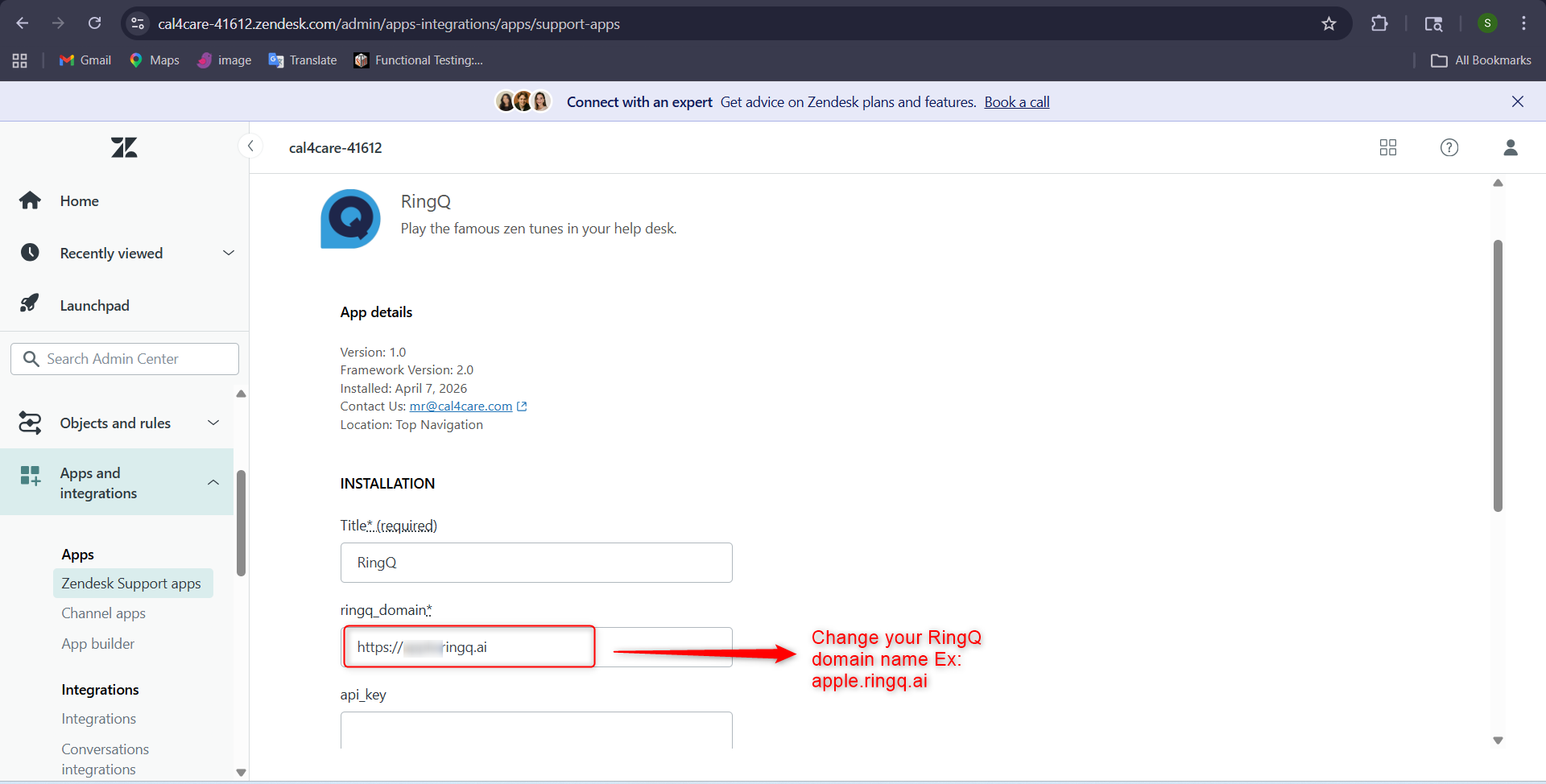The width and height of the screenshot is (1546, 784).
Task: Open App builder page
Action: (98, 644)
